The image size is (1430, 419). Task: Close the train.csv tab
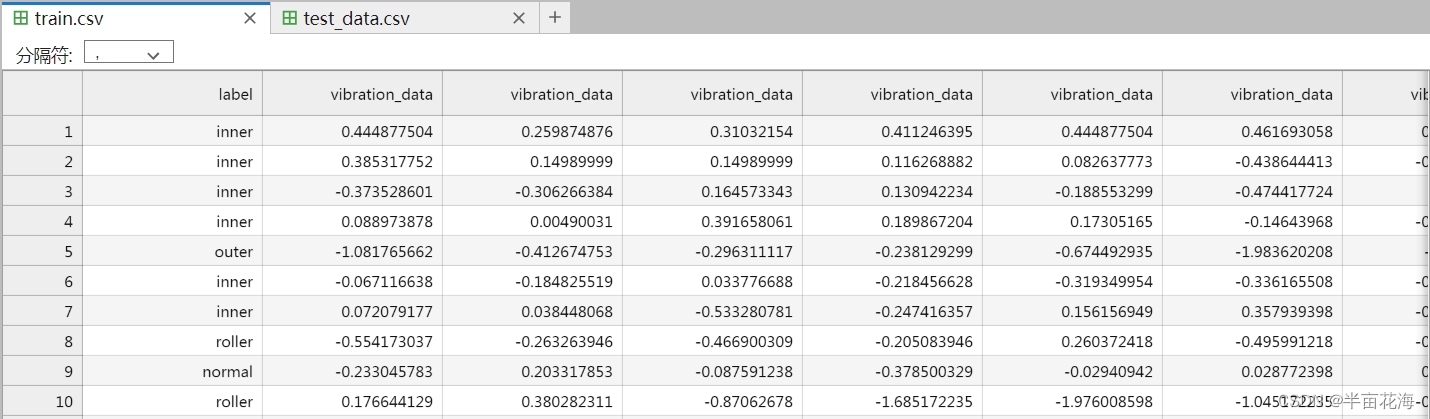pyautogui.click(x=250, y=18)
